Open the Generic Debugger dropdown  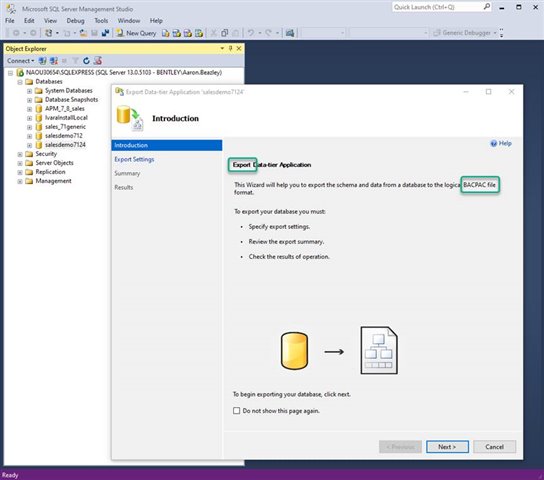click(495, 33)
